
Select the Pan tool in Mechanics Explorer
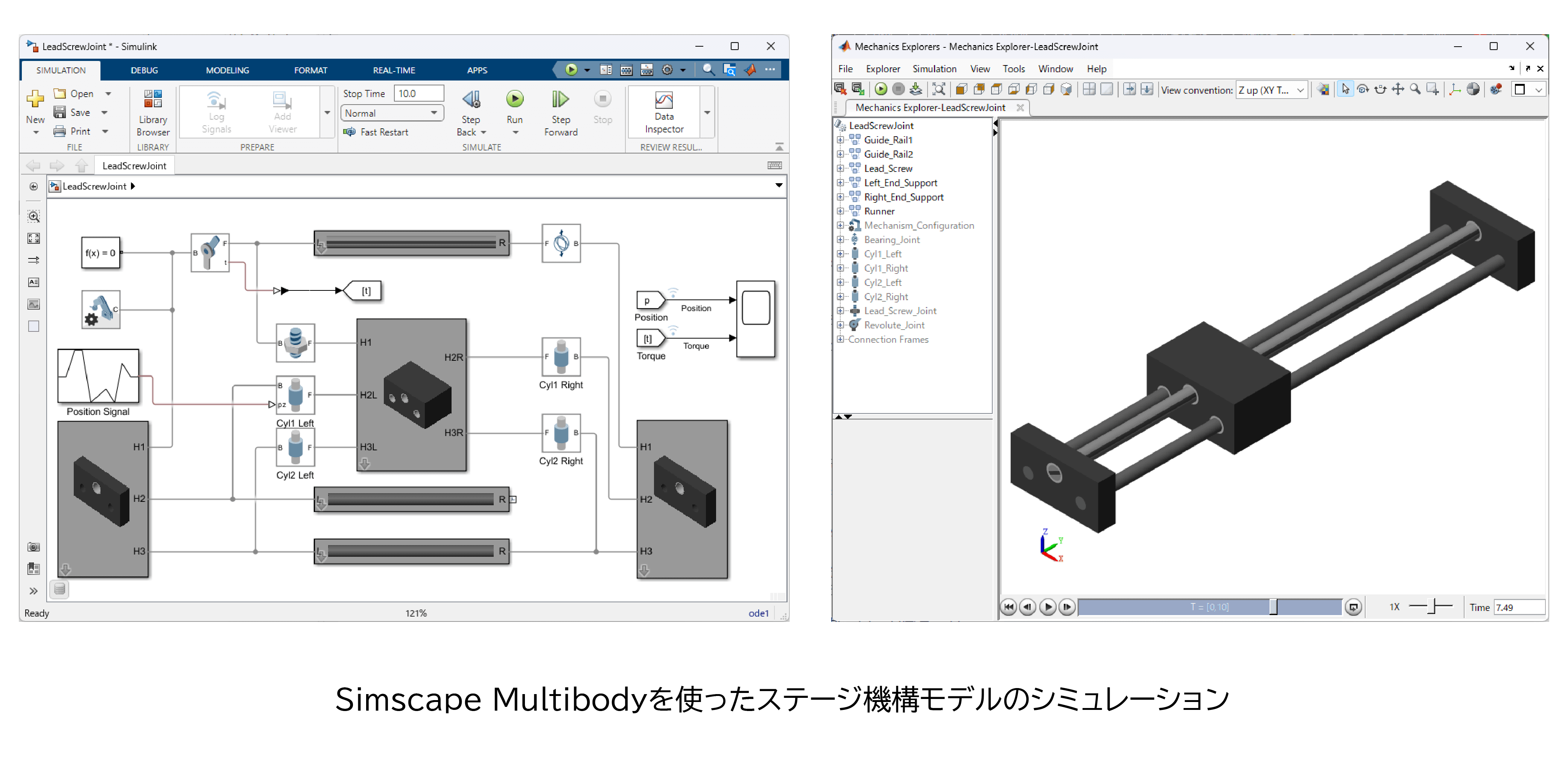pos(1398,90)
